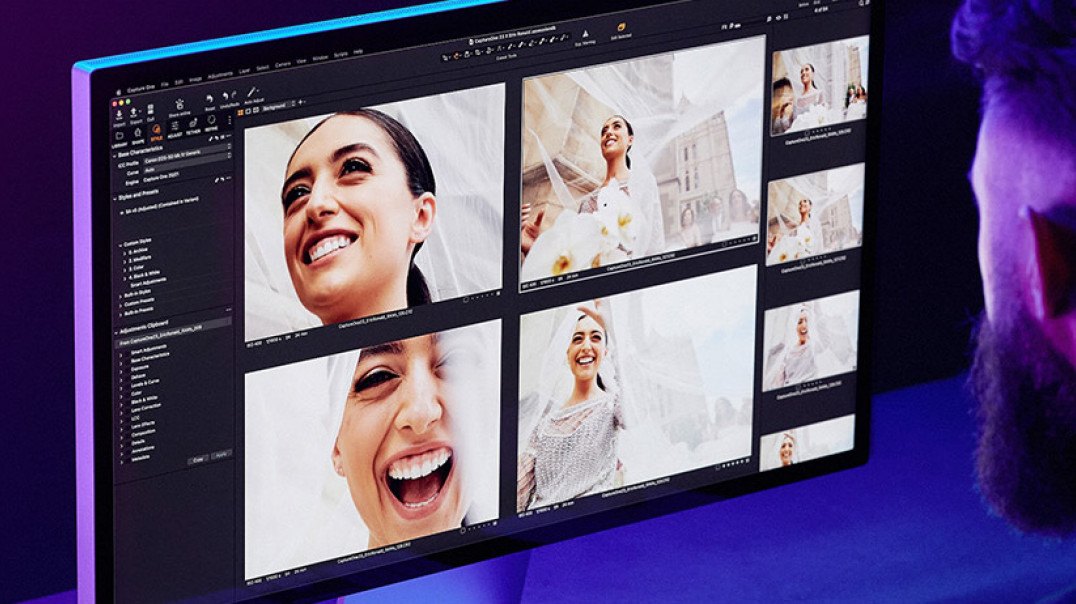Open the Background layer dropdown
The width and height of the screenshot is (1076, 604).
[x=279, y=106]
